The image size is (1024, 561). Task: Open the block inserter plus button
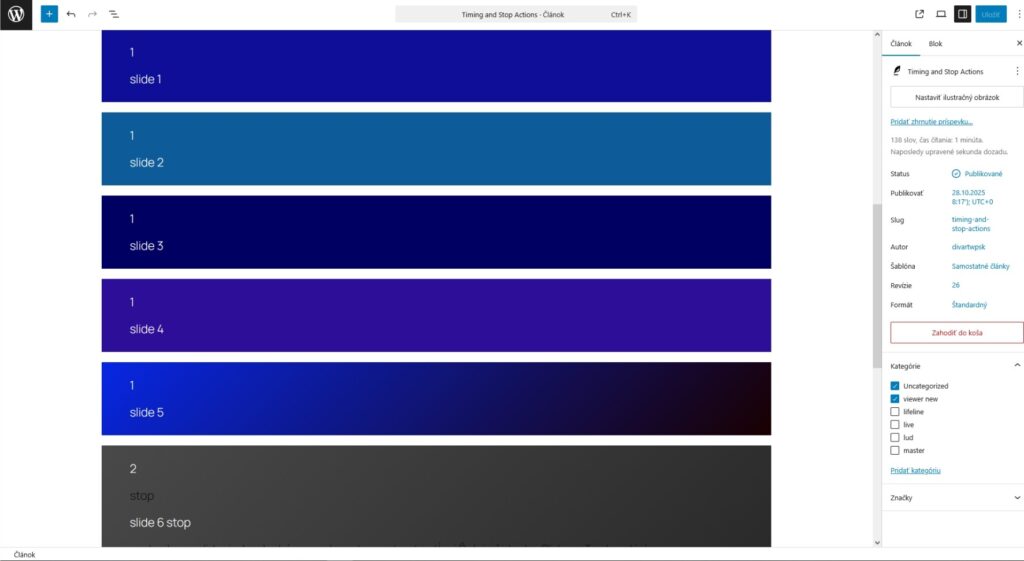[49, 15]
